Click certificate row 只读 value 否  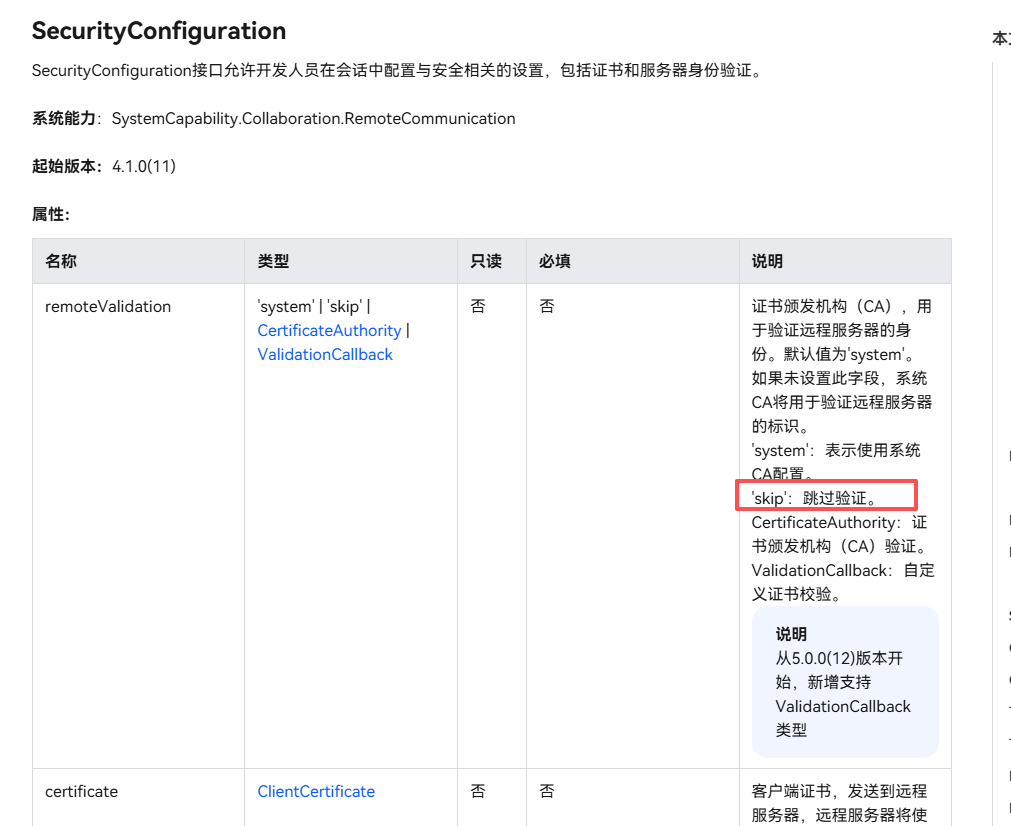pyautogui.click(x=478, y=791)
